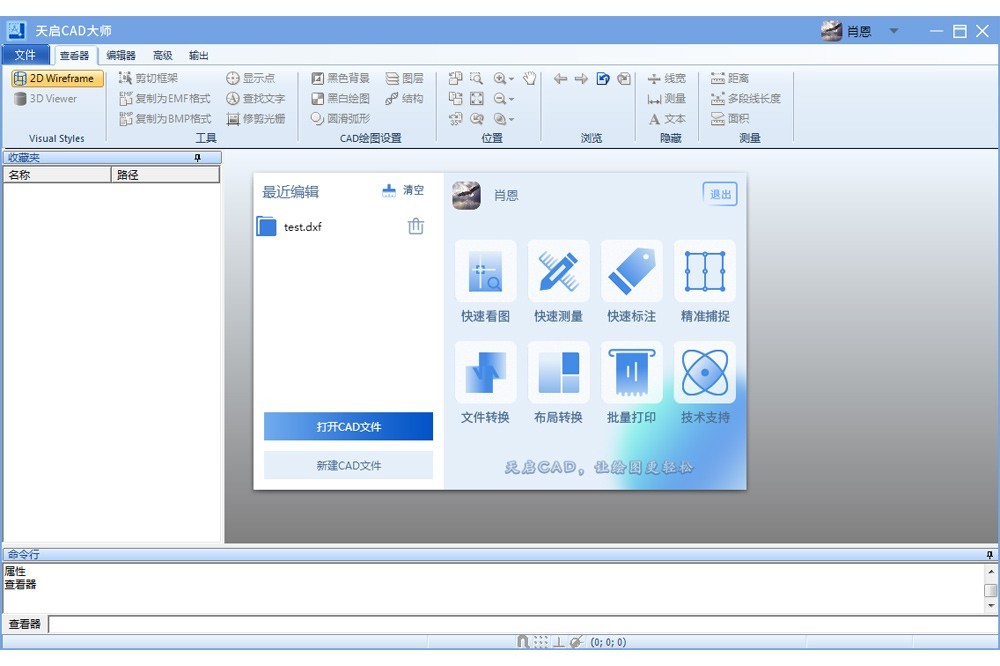Open recent file test.dxf
This screenshot has height=666, width=1000.
click(x=302, y=227)
